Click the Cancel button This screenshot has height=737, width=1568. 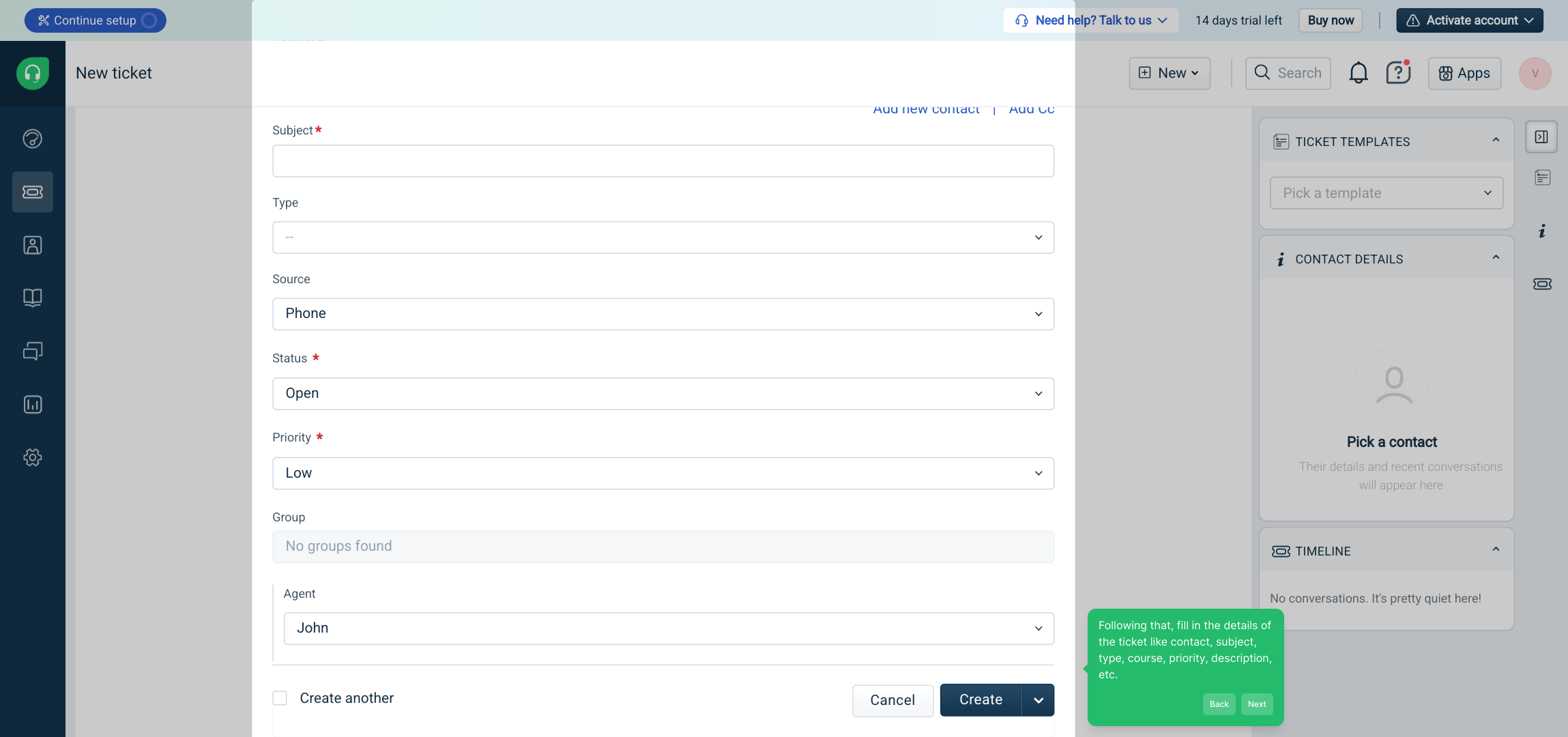(x=892, y=700)
